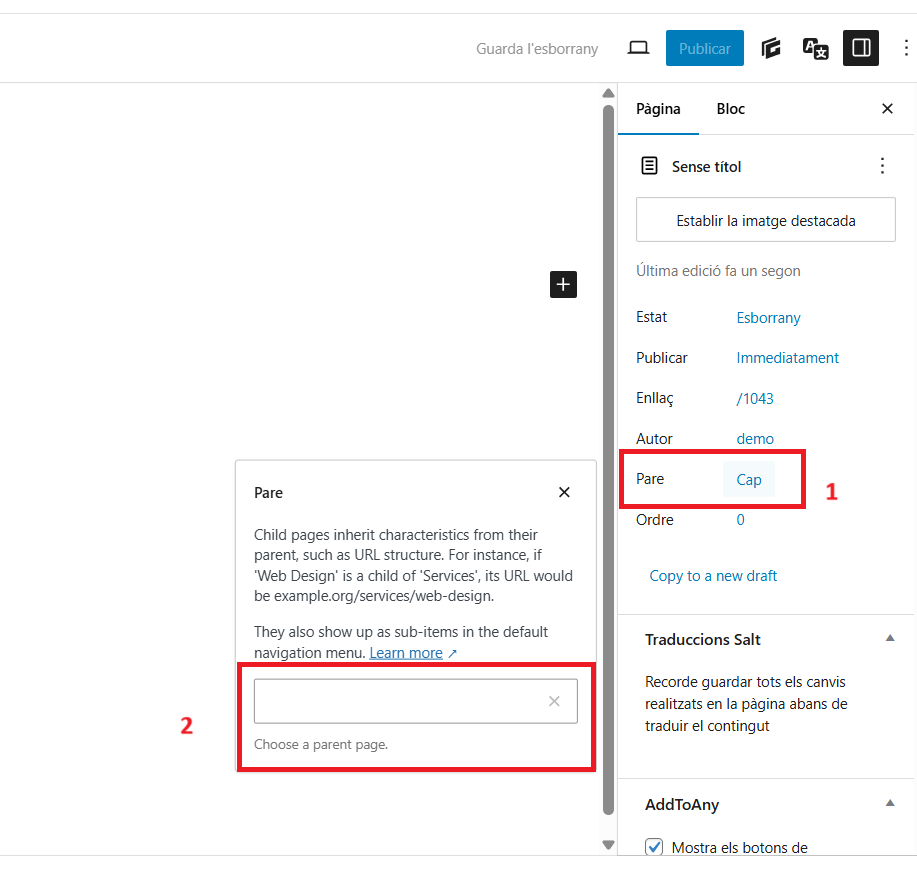Open the Estat Esborrany status dropdown
Image resolution: width=917 pixels, height=871 pixels.
pyautogui.click(x=768, y=318)
